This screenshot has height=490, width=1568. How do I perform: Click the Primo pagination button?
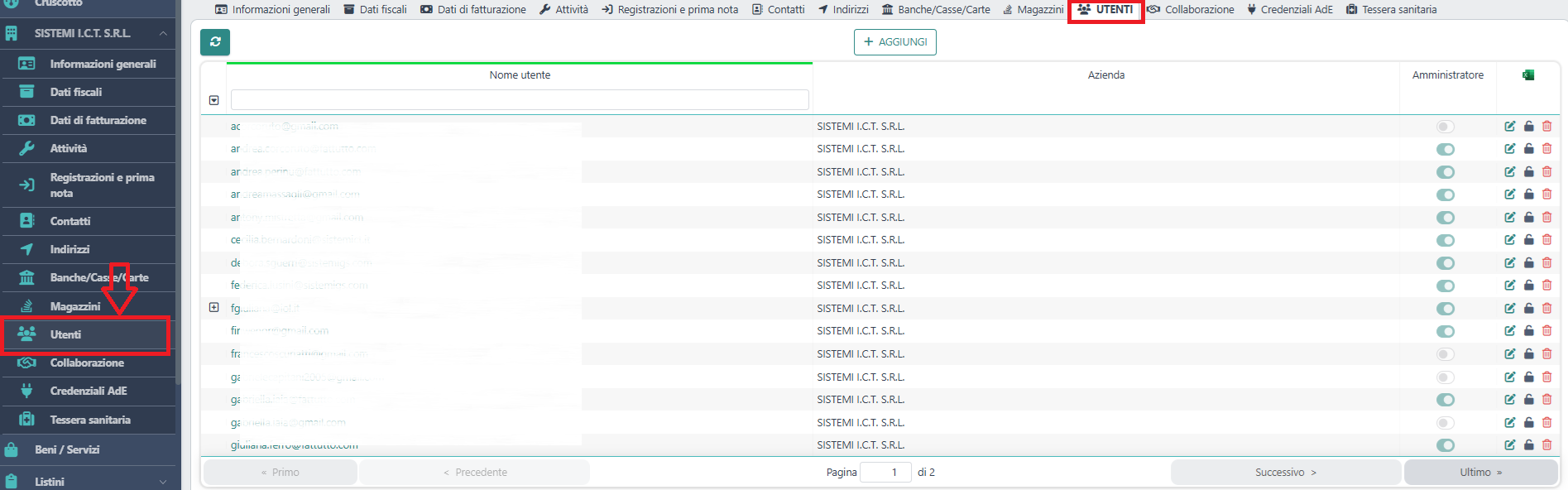281,473
